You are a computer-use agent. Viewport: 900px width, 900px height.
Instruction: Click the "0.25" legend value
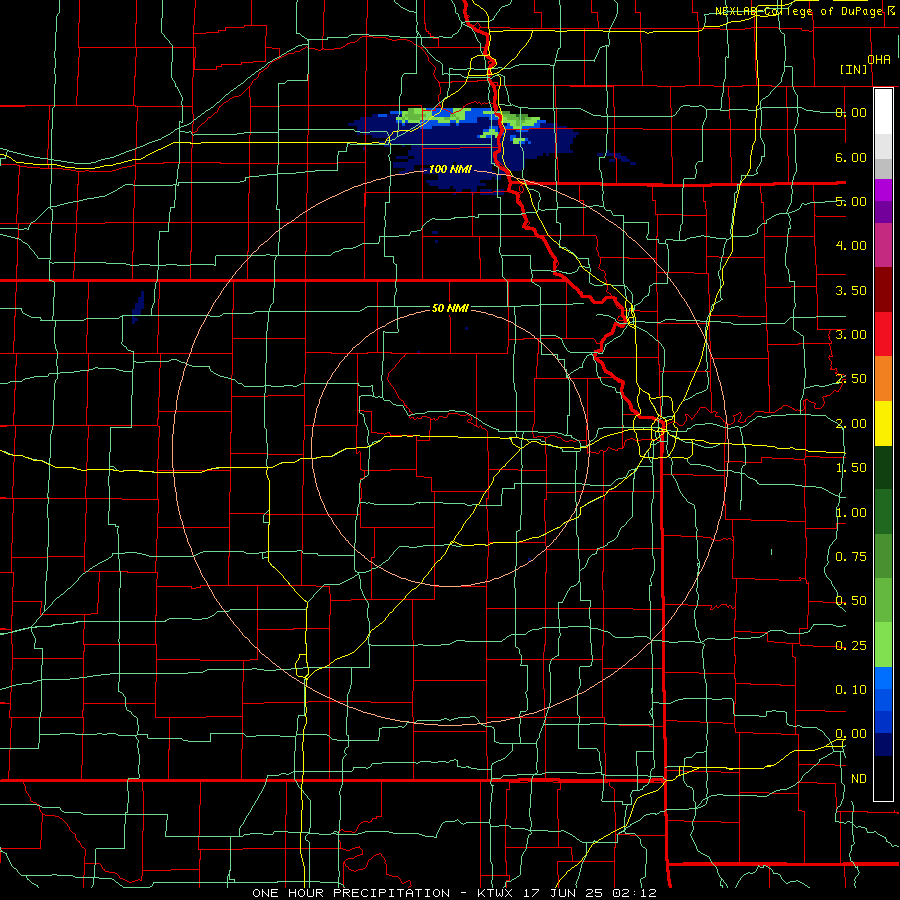pos(851,646)
